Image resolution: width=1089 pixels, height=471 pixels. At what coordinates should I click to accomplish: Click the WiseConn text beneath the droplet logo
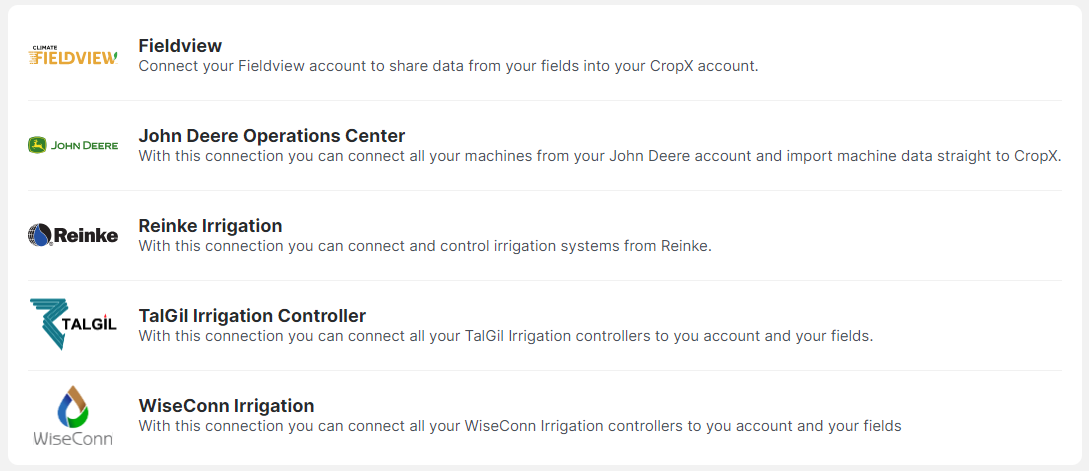point(72,438)
